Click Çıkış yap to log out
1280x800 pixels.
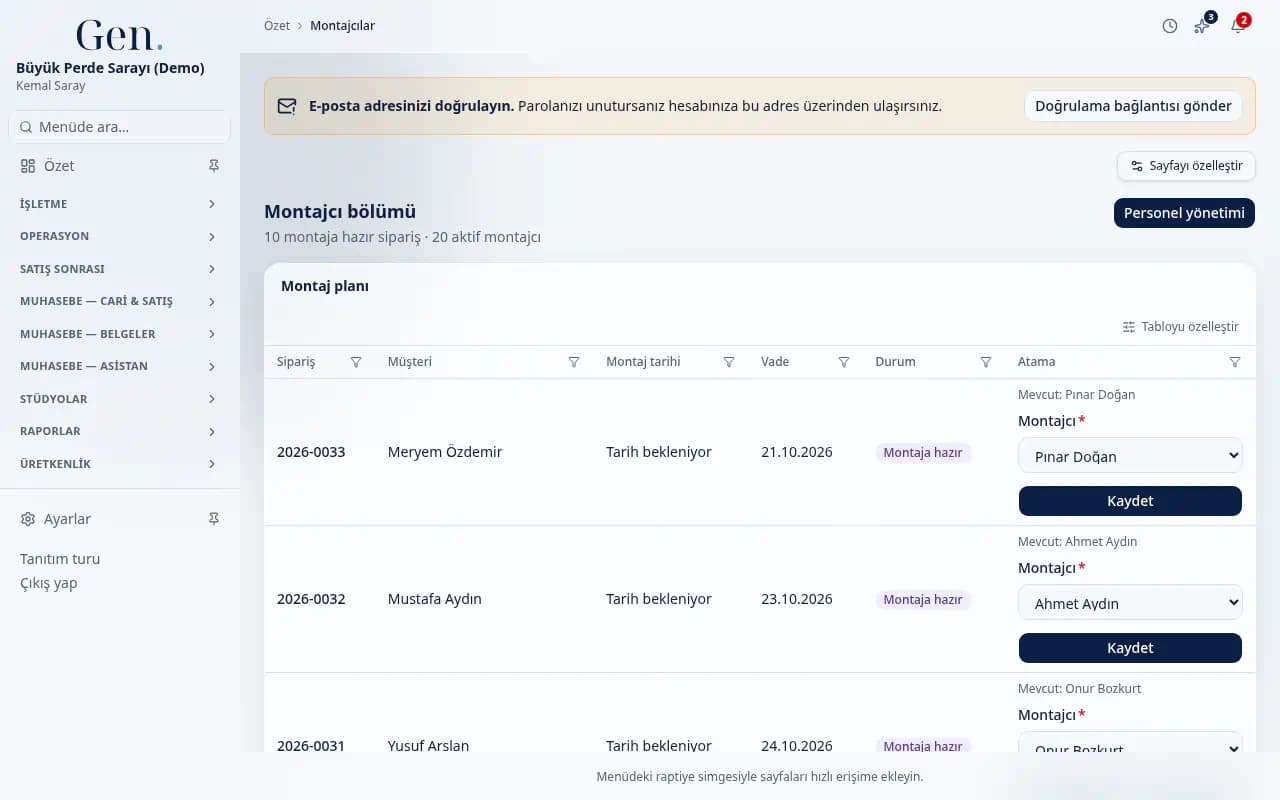(49, 583)
